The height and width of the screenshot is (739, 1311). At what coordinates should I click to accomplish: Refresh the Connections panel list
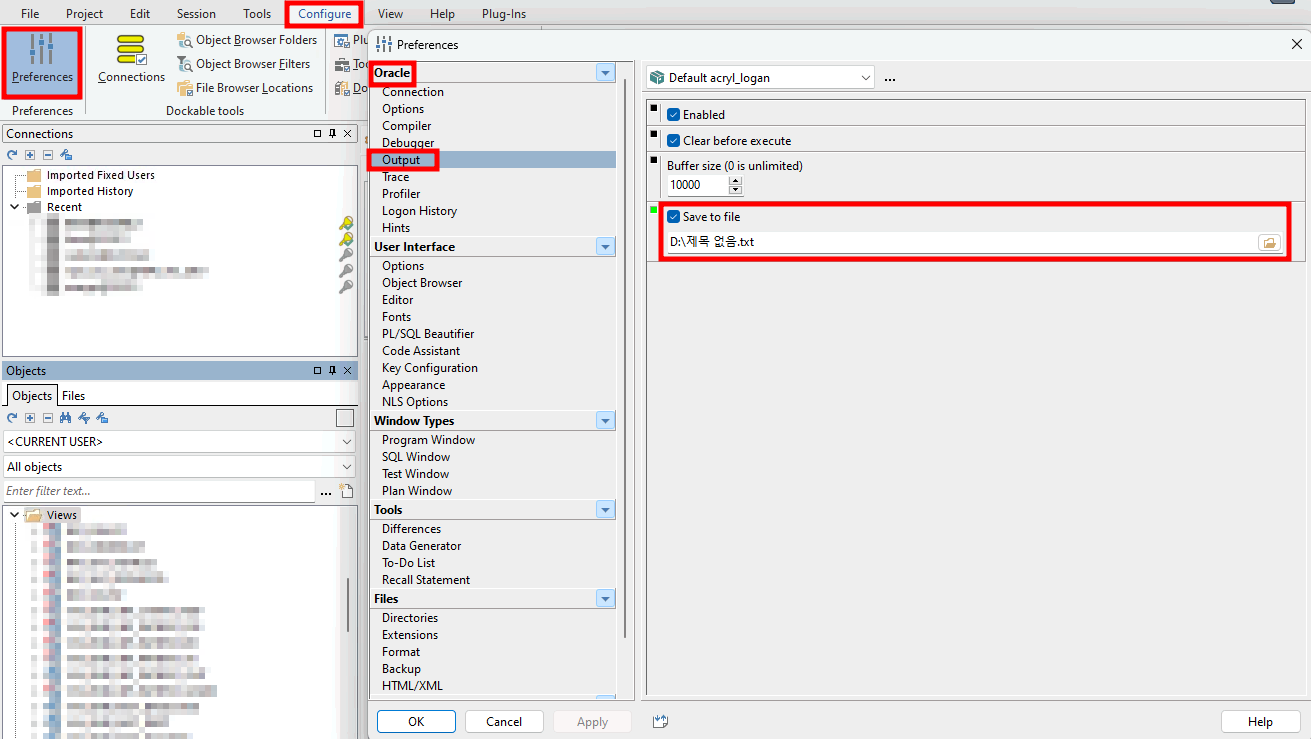pos(12,155)
